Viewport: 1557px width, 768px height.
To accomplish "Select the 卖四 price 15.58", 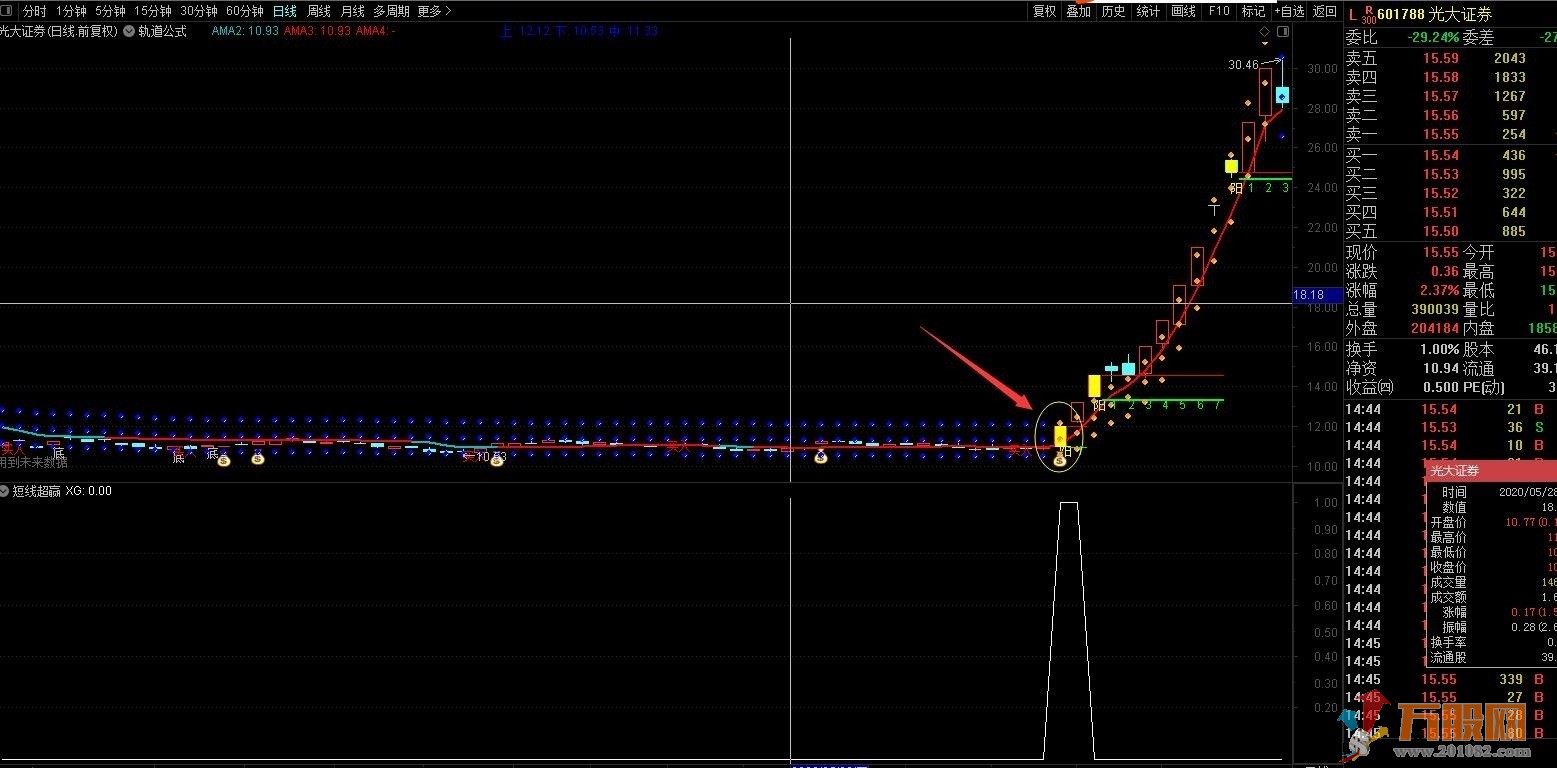I will pos(1441,78).
